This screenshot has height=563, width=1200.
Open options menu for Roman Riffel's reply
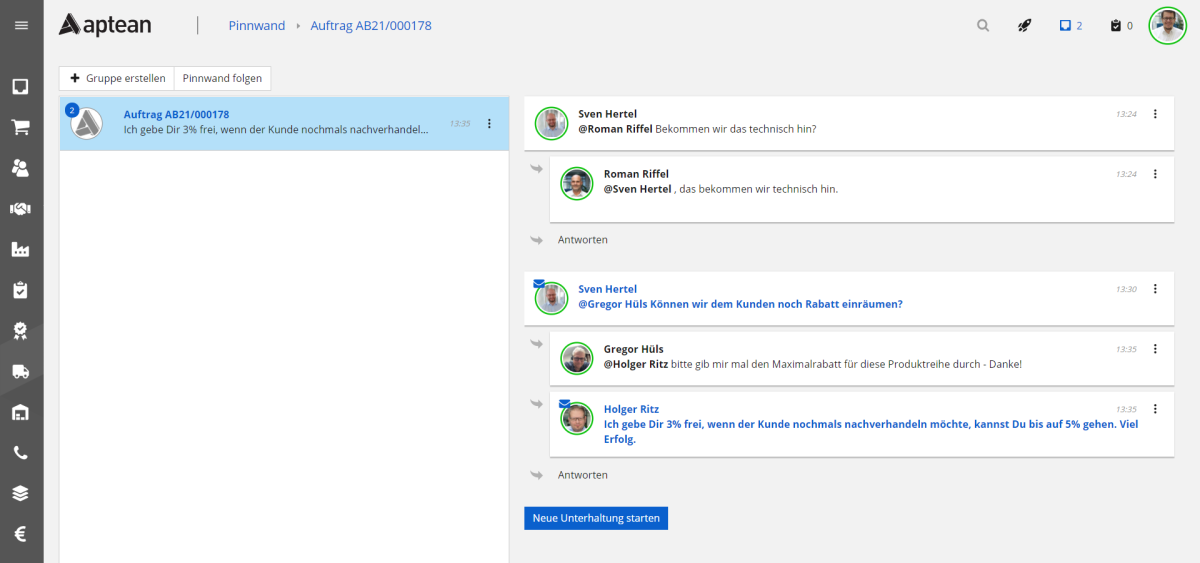(x=1155, y=174)
